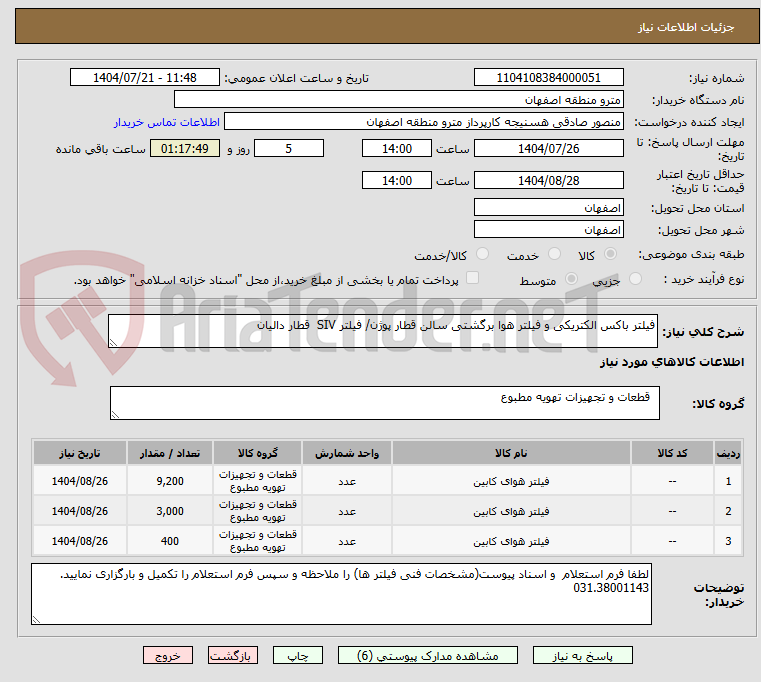Click the کد کالا column header
Screen dimensions: 761x682
672,453
